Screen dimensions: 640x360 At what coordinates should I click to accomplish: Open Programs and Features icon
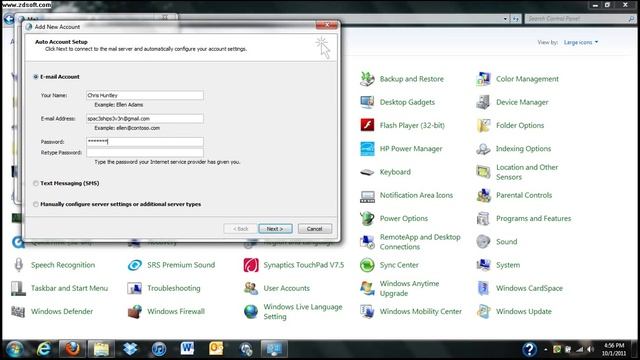(x=483, y=218)
